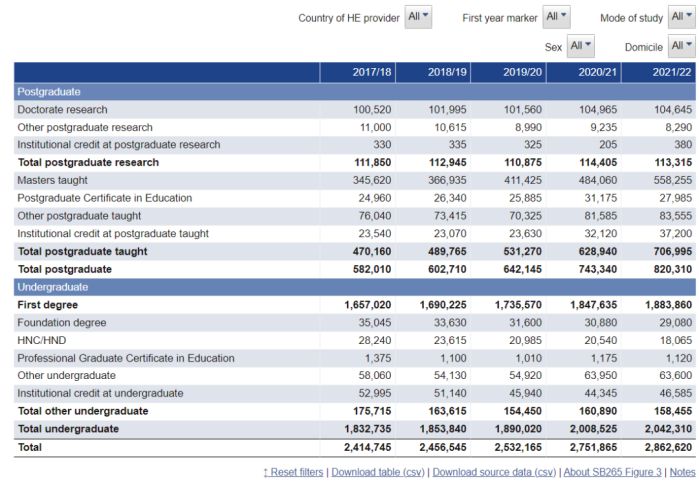Click the Reset filters link
The image size is (699, 482).
[x=293, y=472]
